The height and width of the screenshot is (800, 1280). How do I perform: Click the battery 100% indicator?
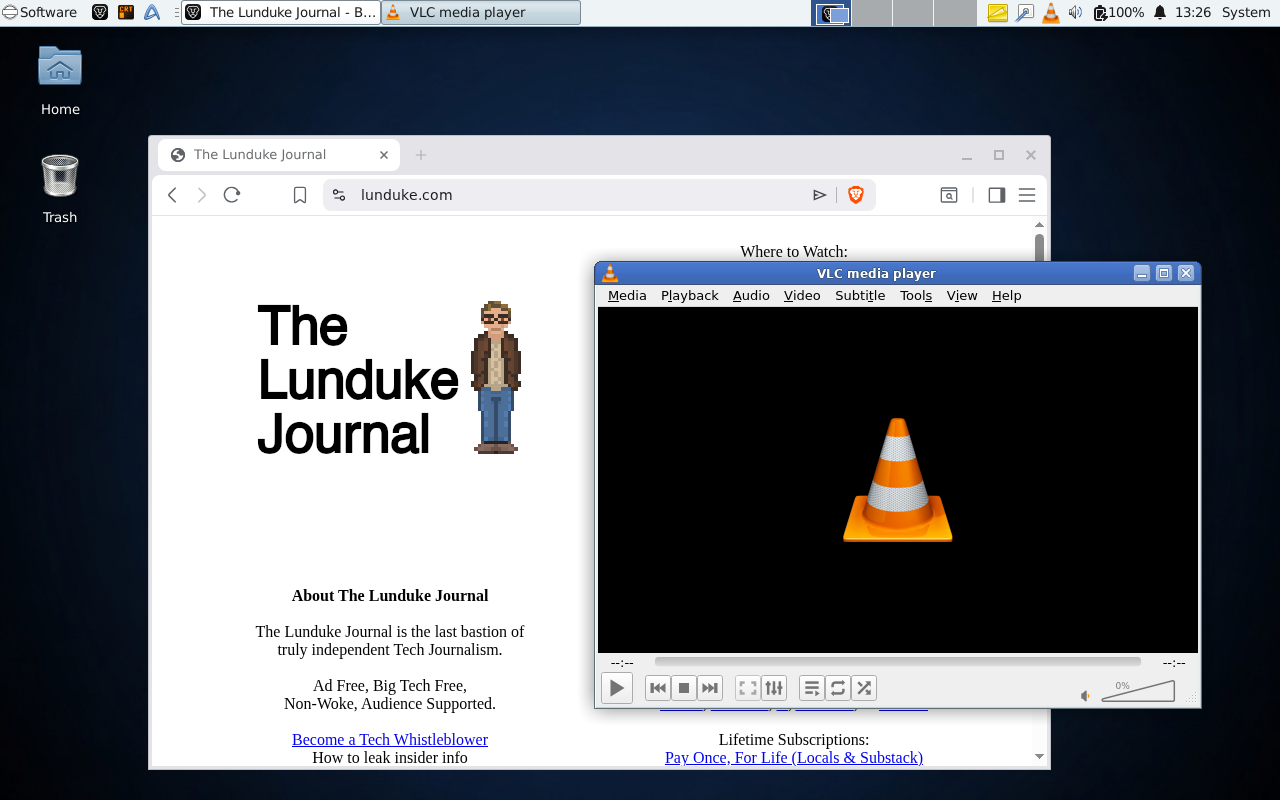click(x=1118, y=13)
